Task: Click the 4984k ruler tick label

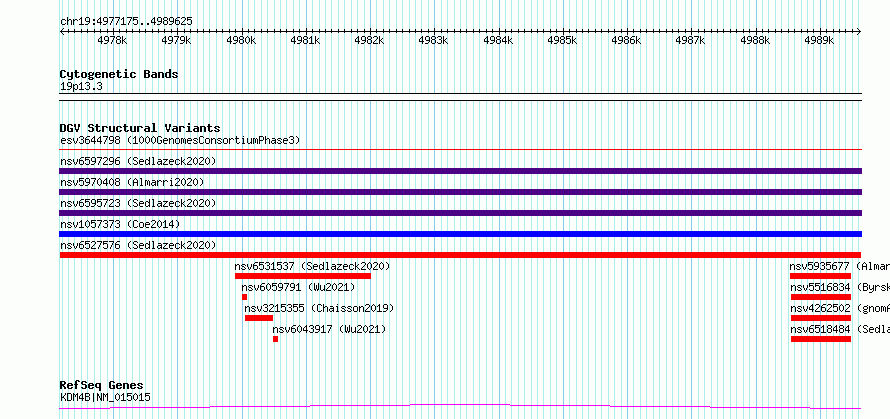Action: click(498, 40)
